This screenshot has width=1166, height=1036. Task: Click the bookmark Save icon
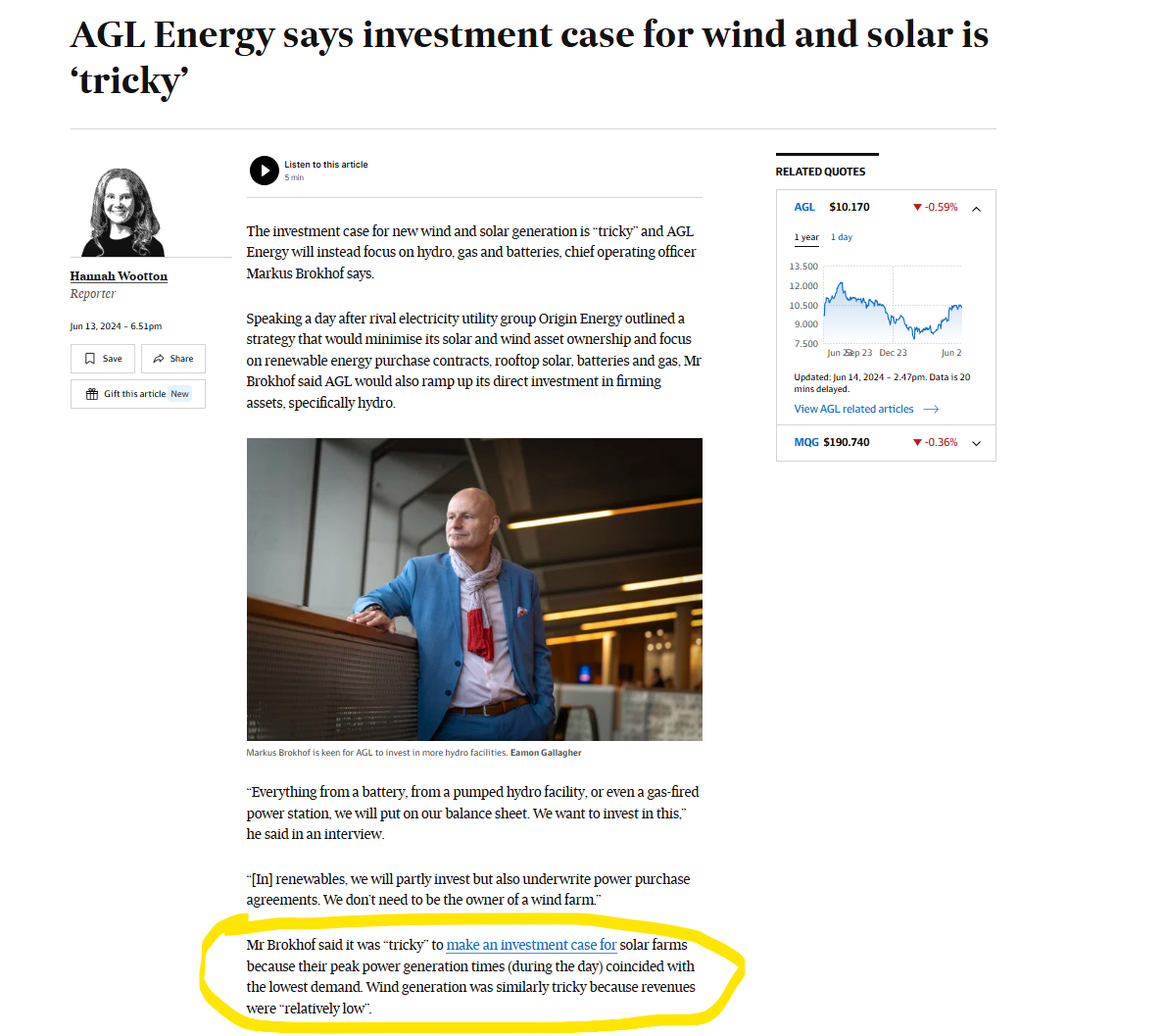pos(90,359)
